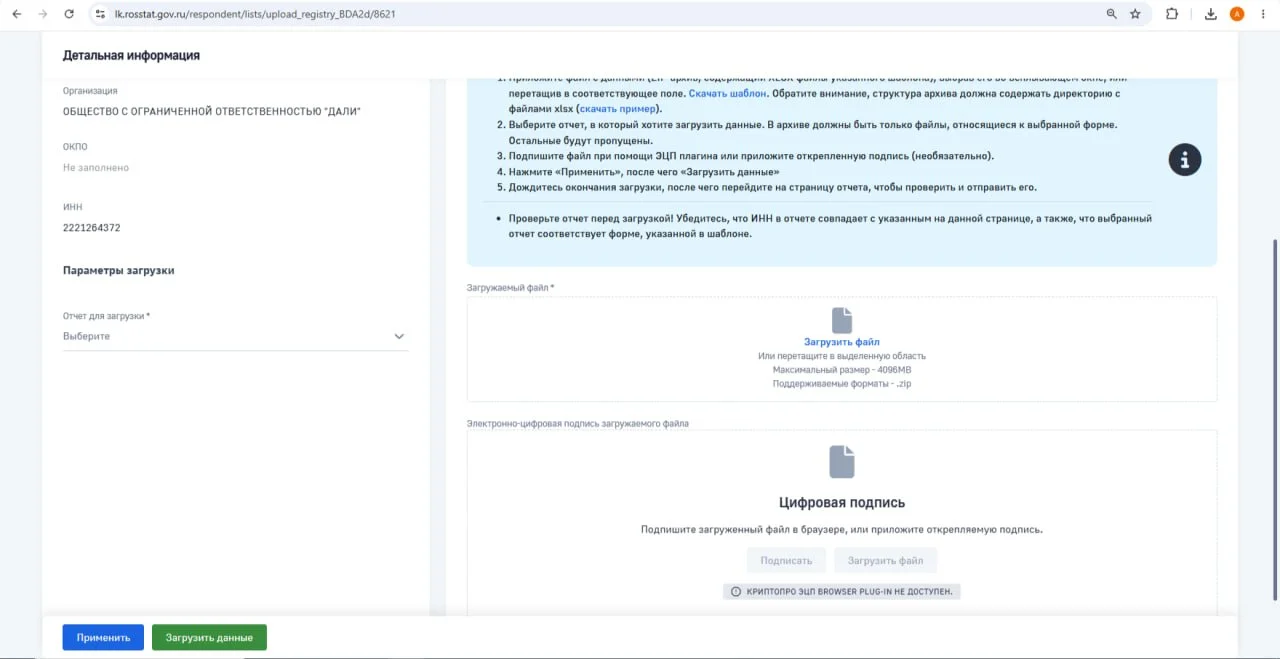
Task: Click the 'Параметры загрузки' section title
Action: coord(119,271)
